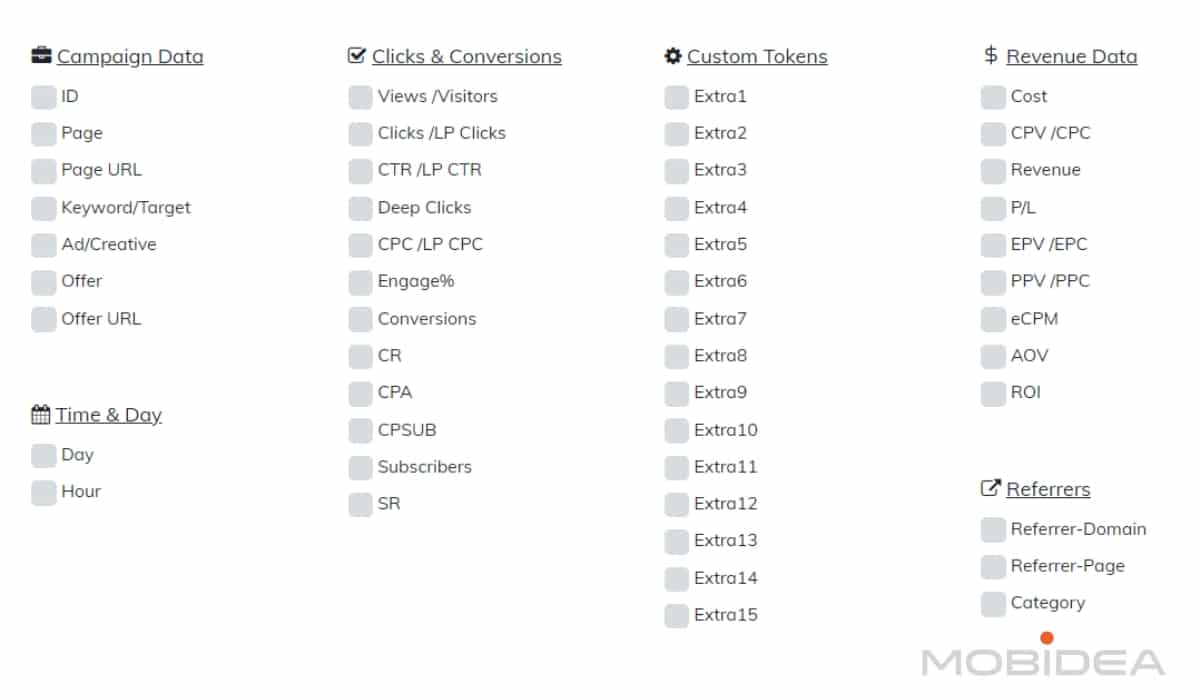Select the Custom Tokens heading
Image resolution: width=1200 pixels, height=700 pixels.
click(x=757, y=57)
